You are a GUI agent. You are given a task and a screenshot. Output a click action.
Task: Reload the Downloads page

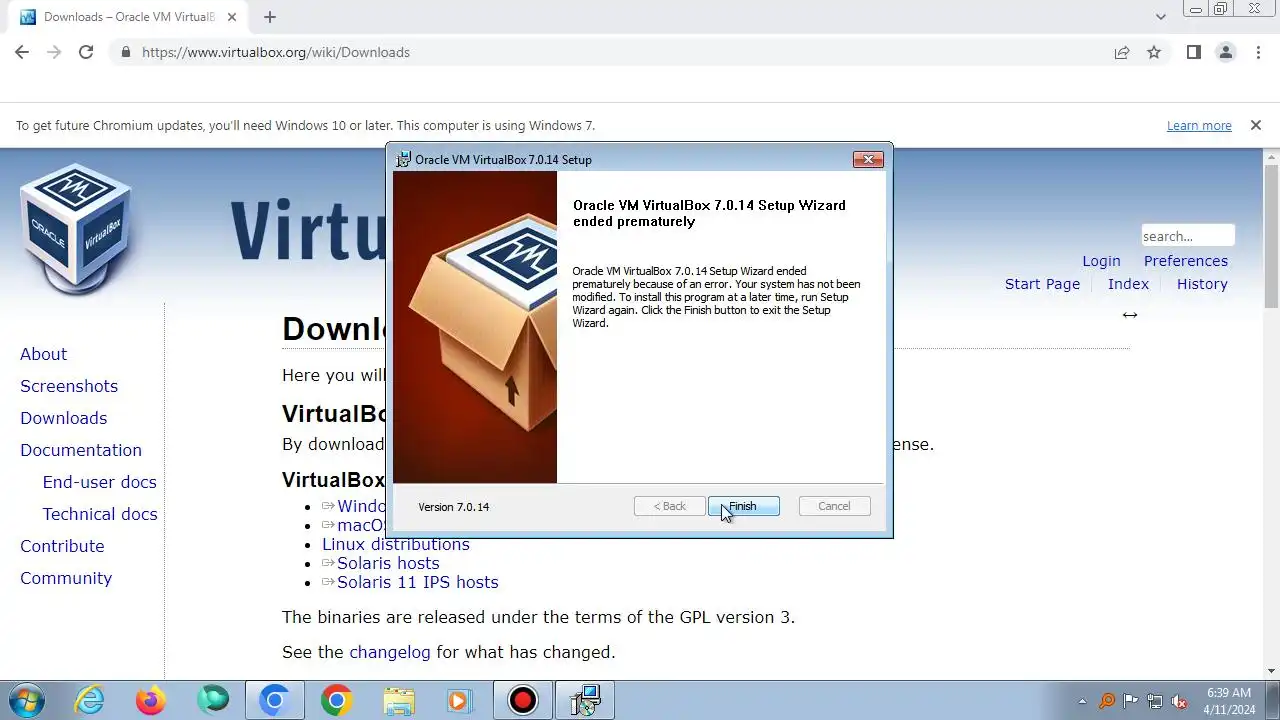tap(86, 52)
